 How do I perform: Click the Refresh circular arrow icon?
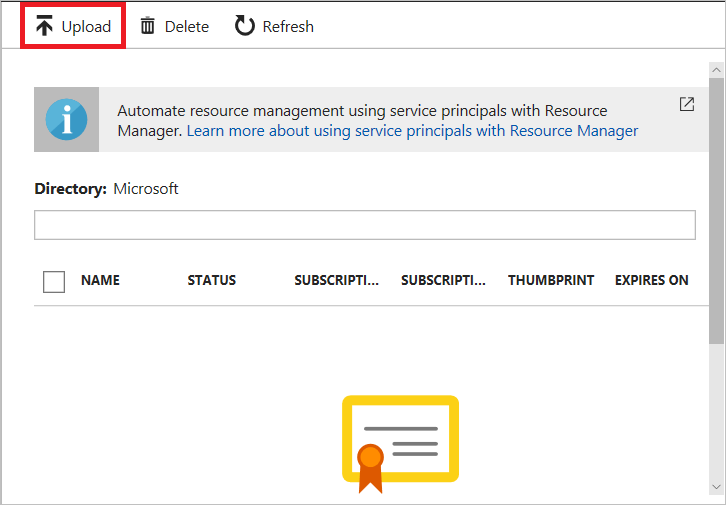pos(245,26)
